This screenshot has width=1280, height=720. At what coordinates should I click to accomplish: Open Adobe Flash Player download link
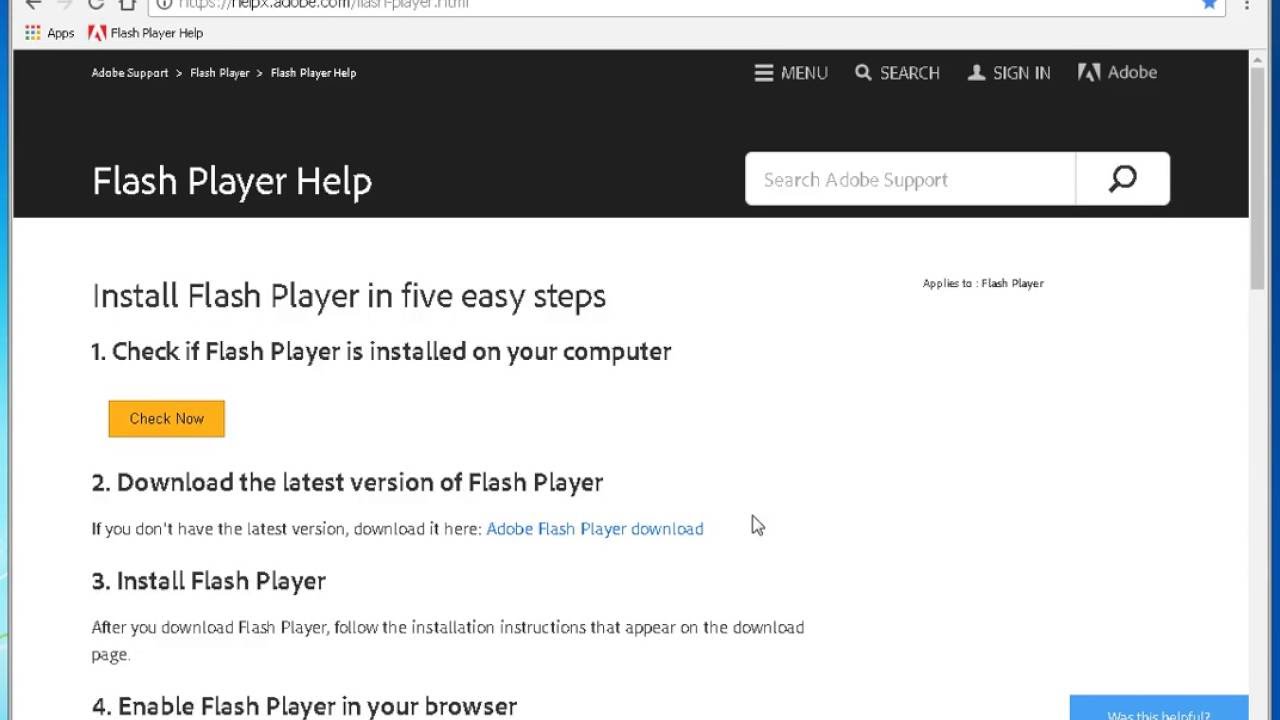(595, 529)
